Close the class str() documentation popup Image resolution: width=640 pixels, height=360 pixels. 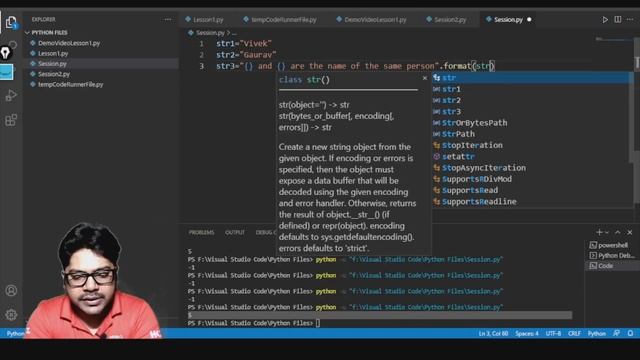[x=424, y=78]
